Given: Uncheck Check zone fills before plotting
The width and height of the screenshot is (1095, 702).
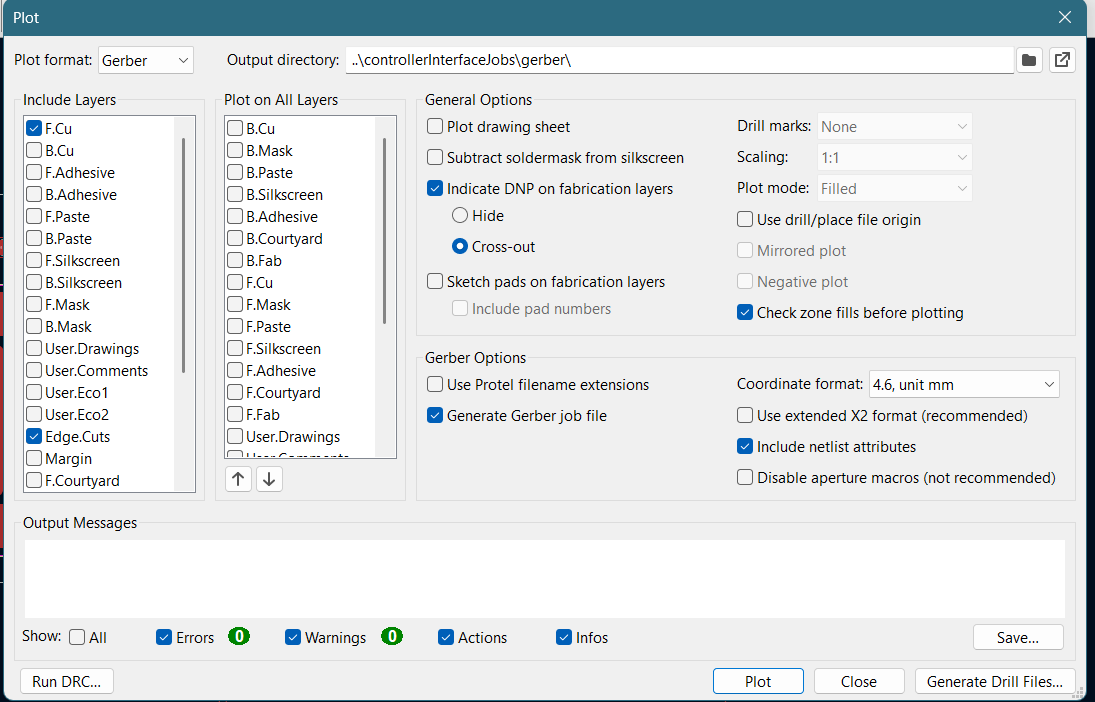Looking at the screenshot, I should coord(745,312).
